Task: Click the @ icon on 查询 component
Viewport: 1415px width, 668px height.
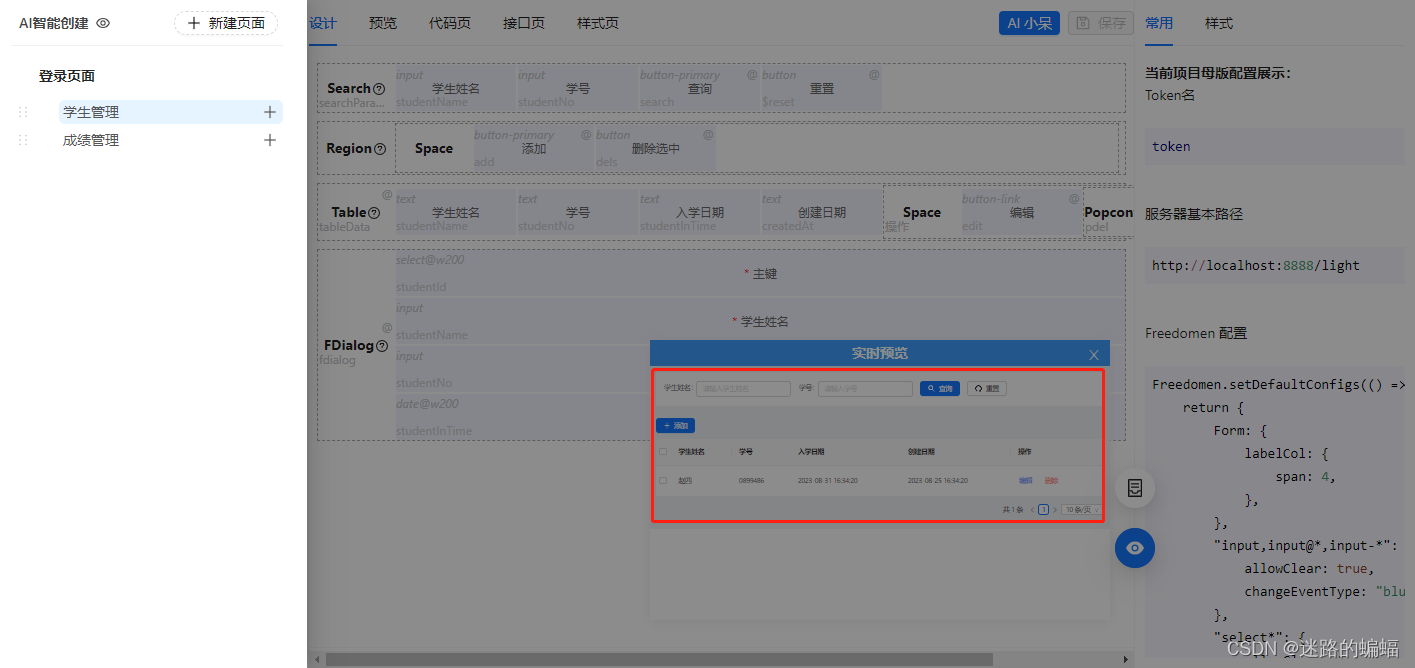Action: pos(752,75)
